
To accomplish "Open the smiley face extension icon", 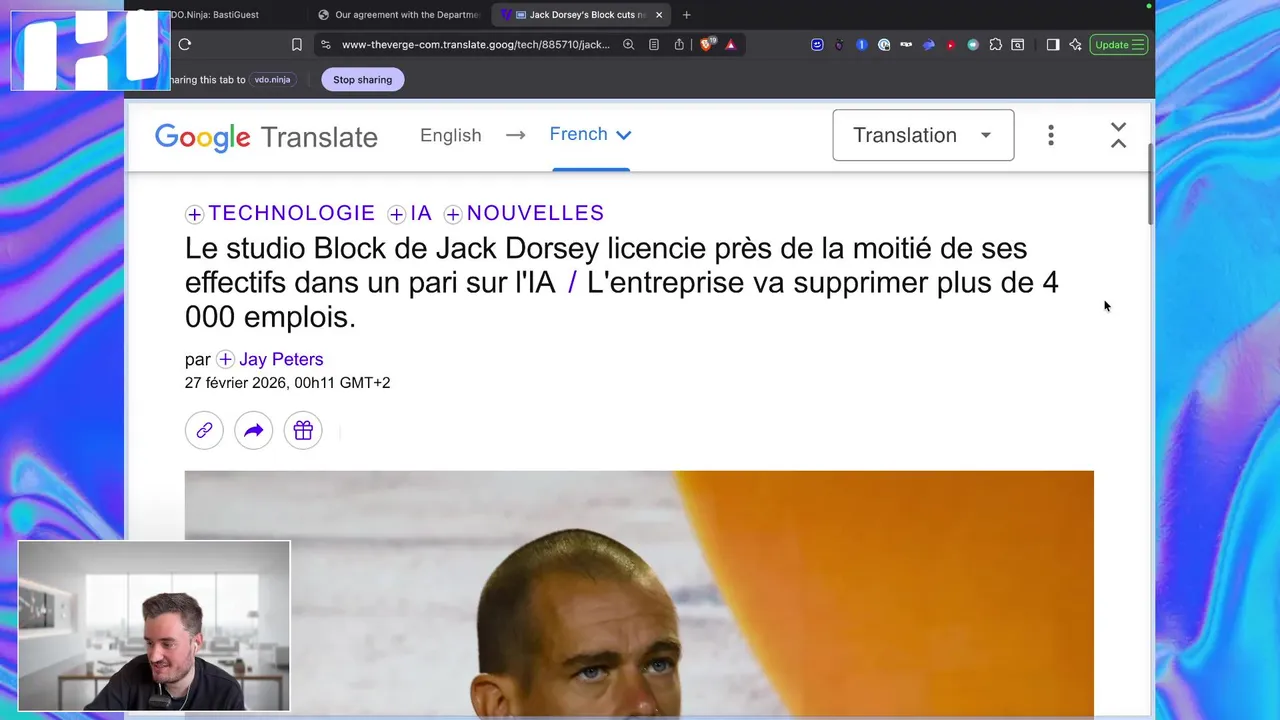I will (817, 44).
